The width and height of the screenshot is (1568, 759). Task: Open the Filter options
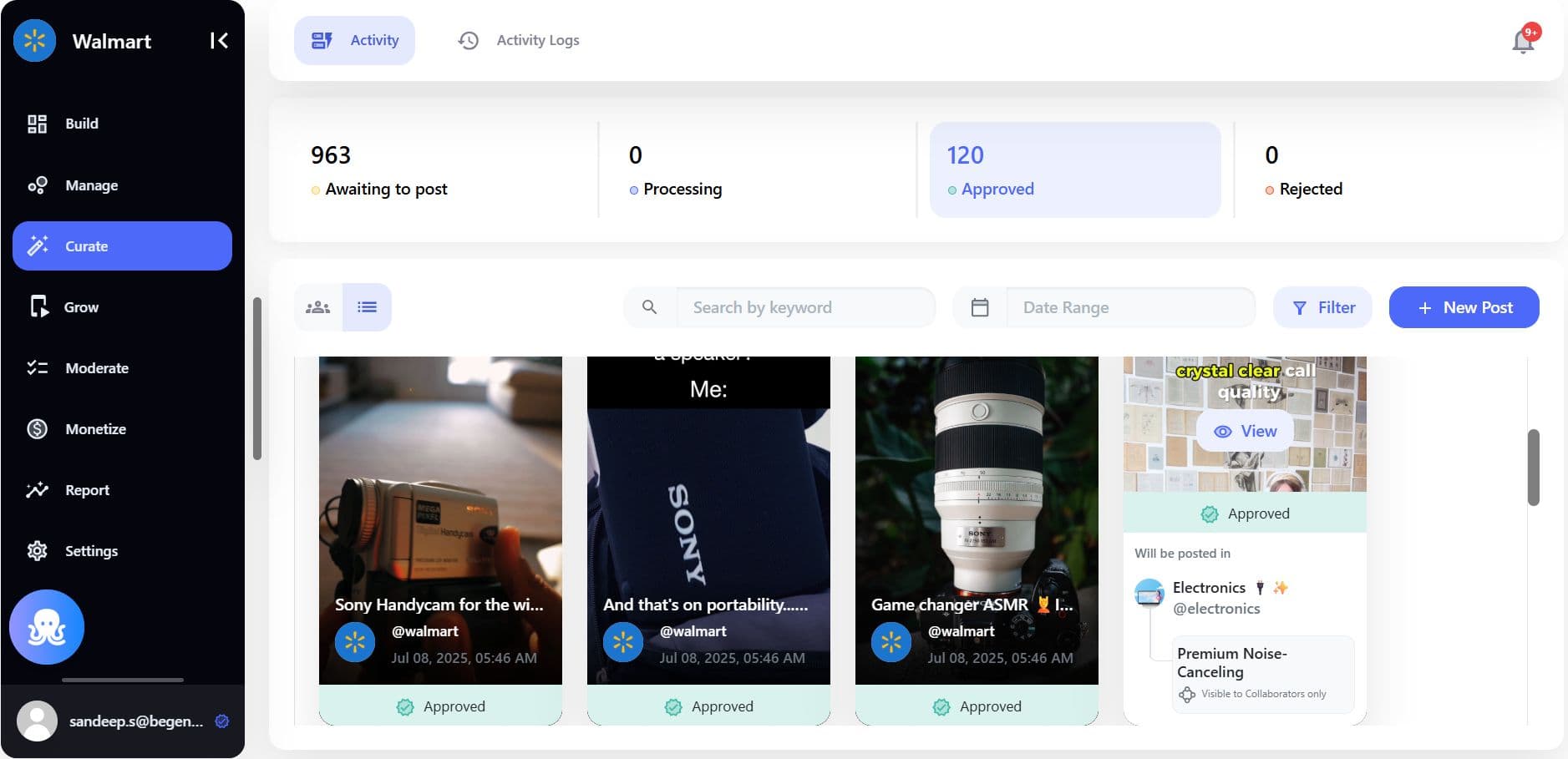click(1322, 307)
